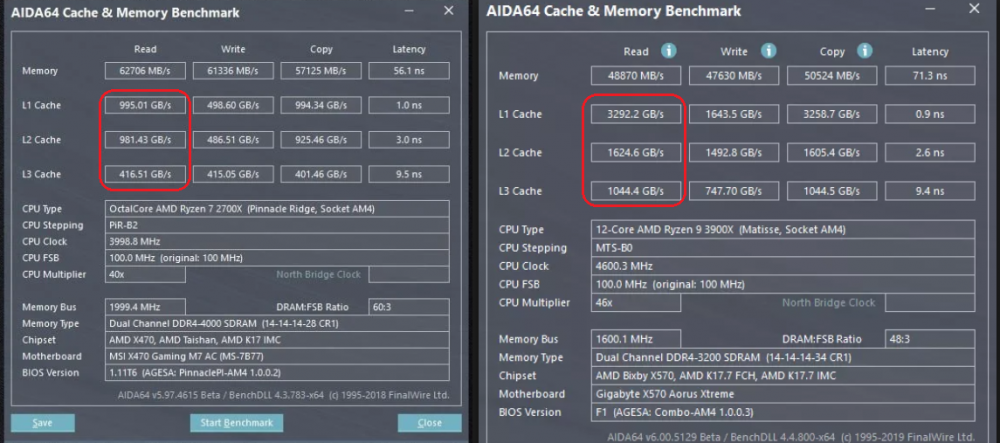This screenshot has height=443, width=1000.
Task: Select L1 Cache write value 1643.5 GB/s
Action: click(x=734, y=114)
